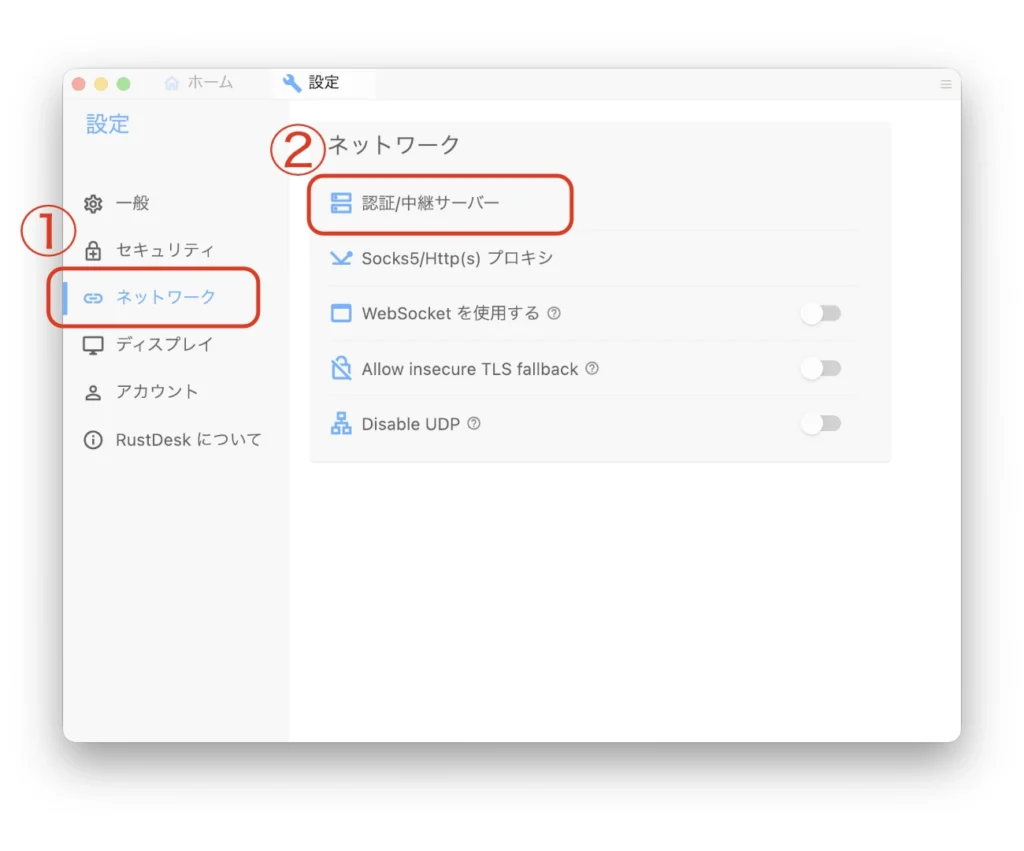This screenshot has height=851, width=1024.
Task: Click the monitor icon for ディスプレイ
Action: click(93, 345)
